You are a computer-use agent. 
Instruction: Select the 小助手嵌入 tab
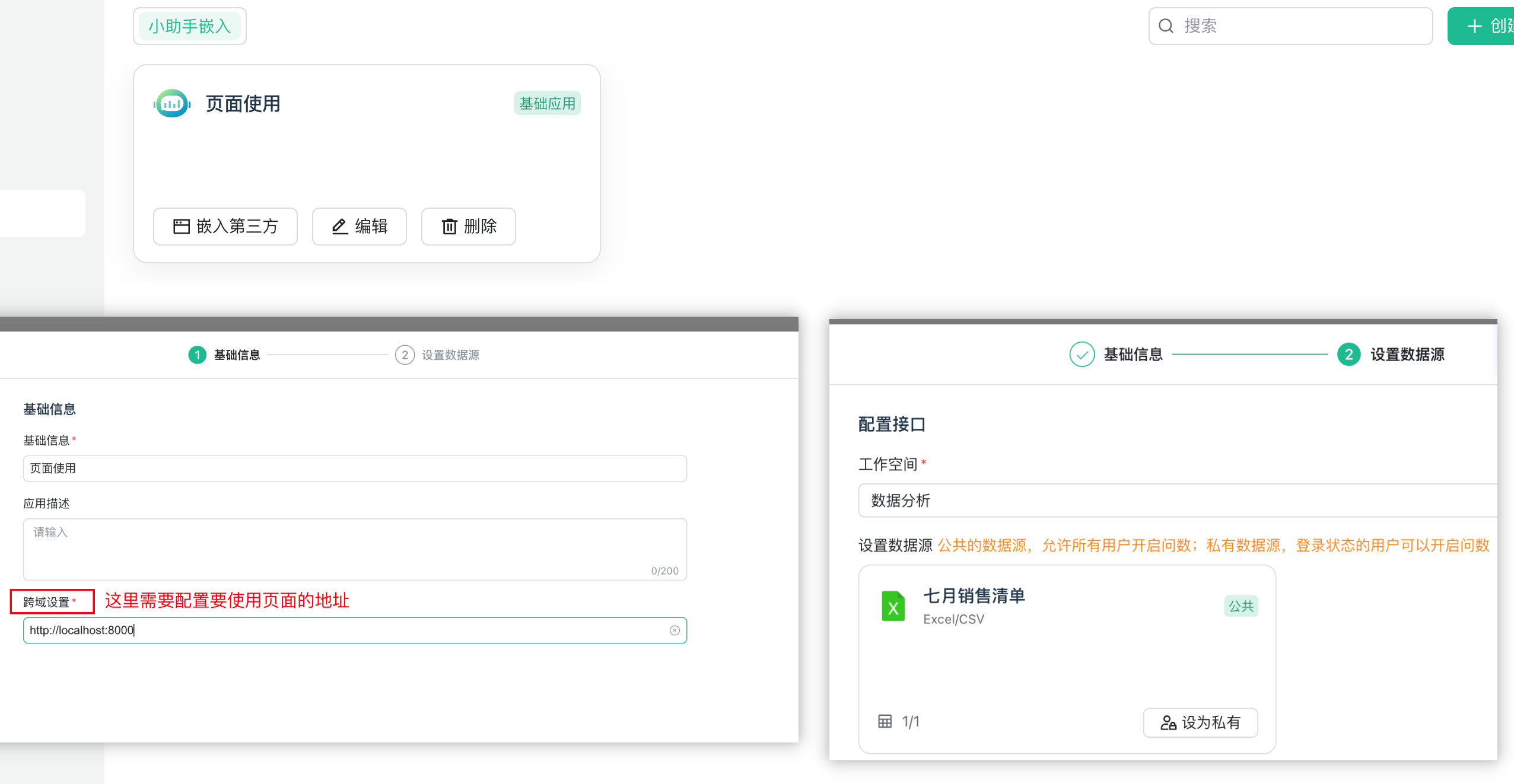pos(190,26)
